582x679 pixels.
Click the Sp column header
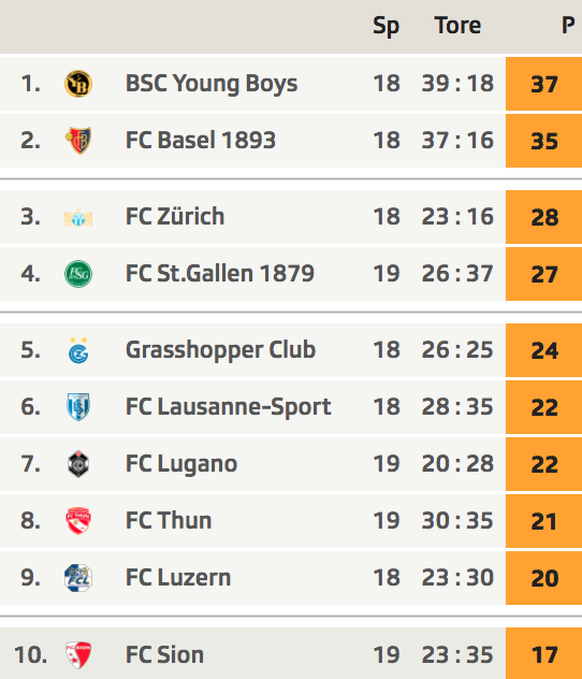point(386,26)
